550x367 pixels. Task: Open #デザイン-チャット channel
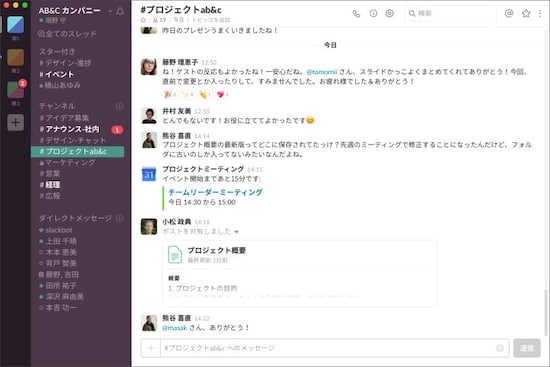(73, 140)
